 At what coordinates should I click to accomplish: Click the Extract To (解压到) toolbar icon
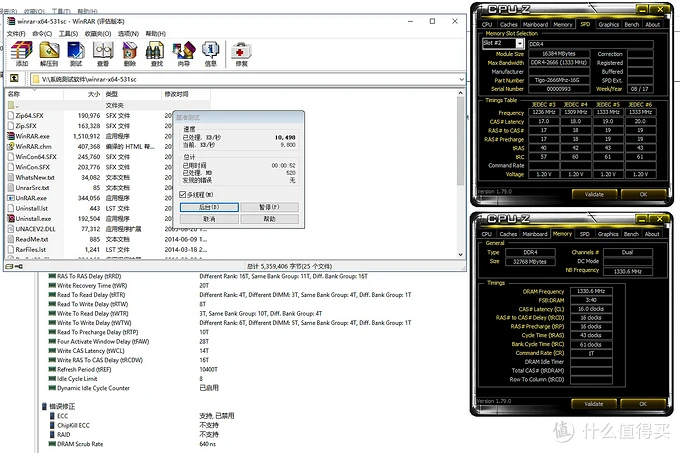(49, 51)
